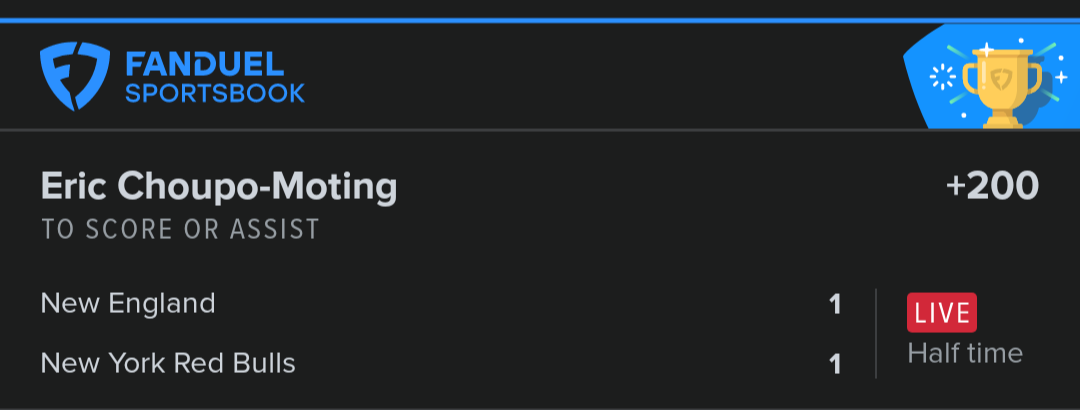Click the firework burst icon beside trophy
The image size is (1080, 410).
(942, 77)
